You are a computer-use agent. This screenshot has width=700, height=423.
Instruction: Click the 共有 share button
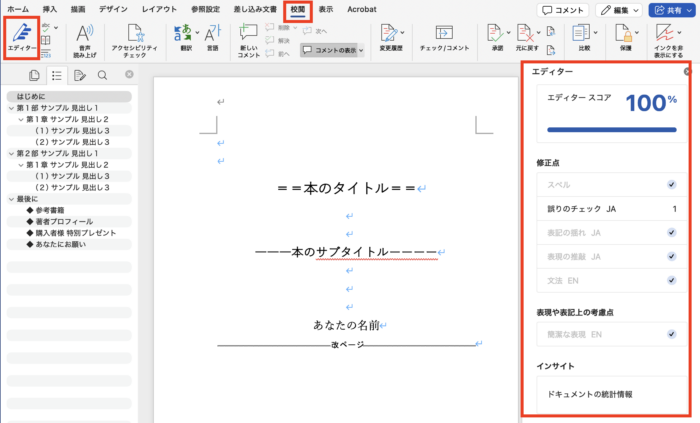pyautogui.click(x=672, y=10)
